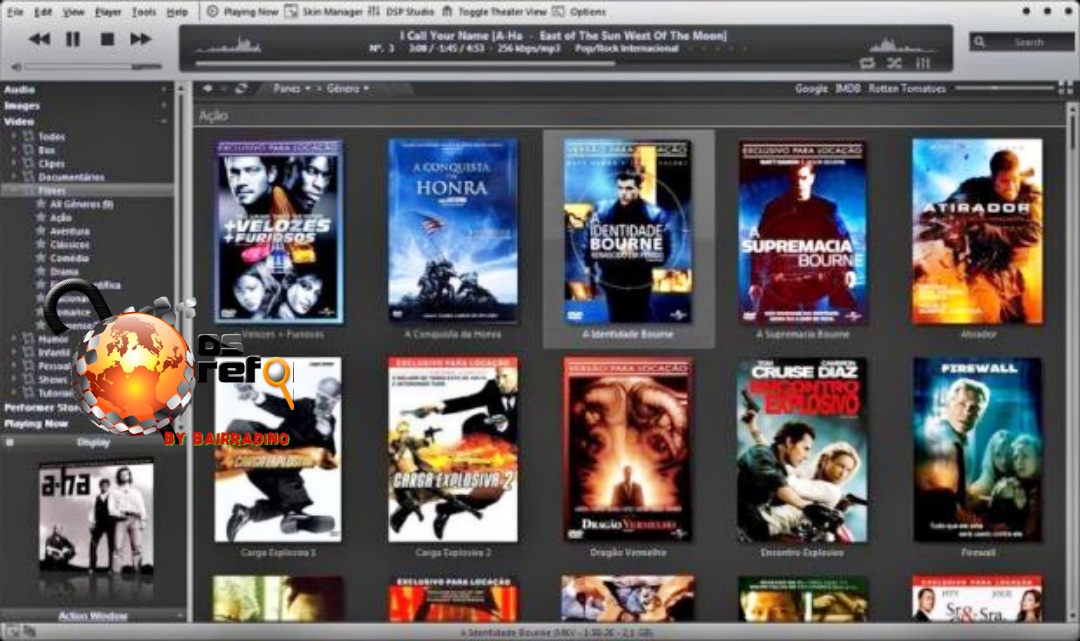Expand the Images section in the tree

pyautogui.click(x=164, y=105)
